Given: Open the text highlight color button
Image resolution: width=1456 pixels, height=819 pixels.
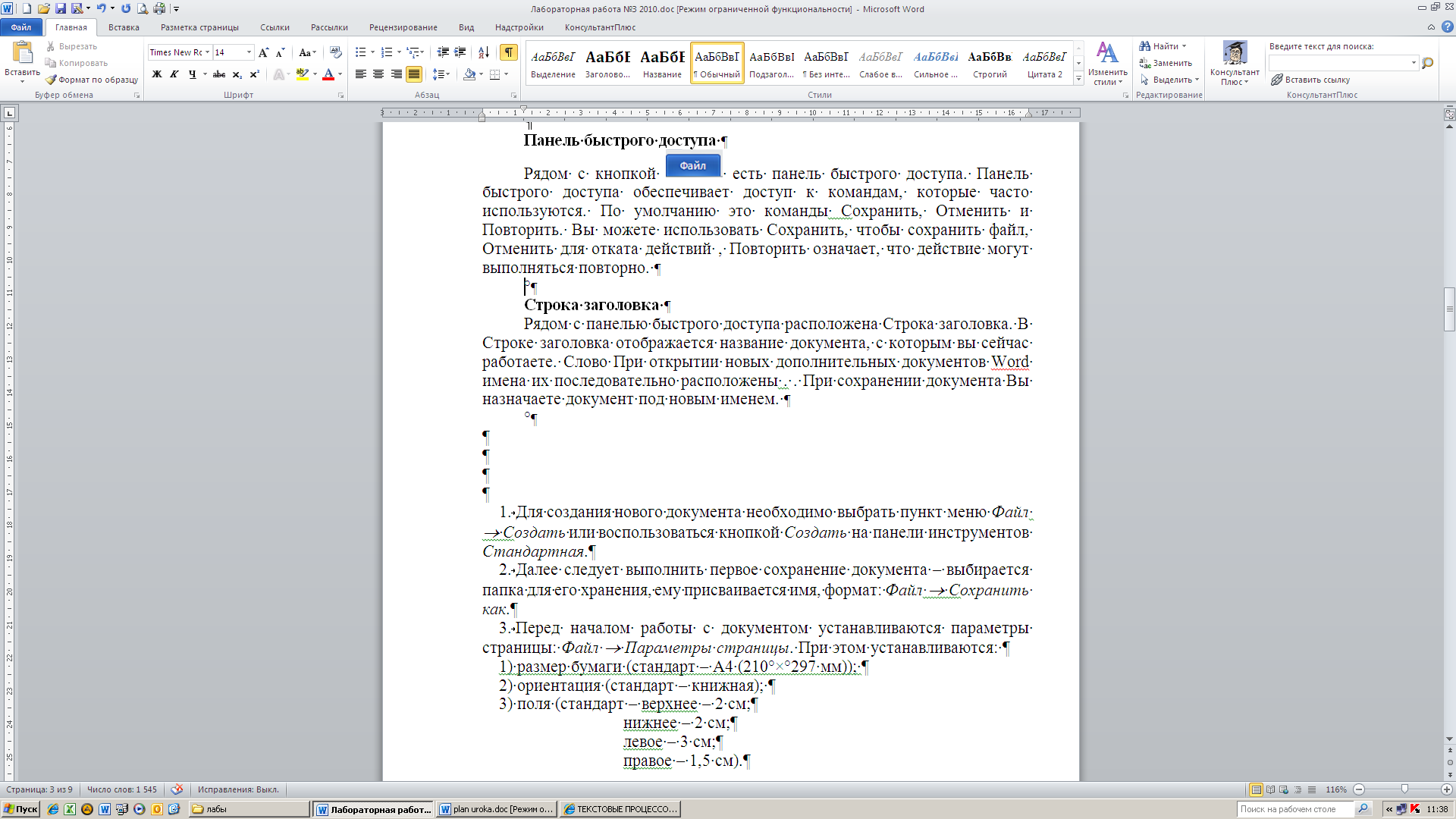Looking at the screenshot, I should coord(302,74).
